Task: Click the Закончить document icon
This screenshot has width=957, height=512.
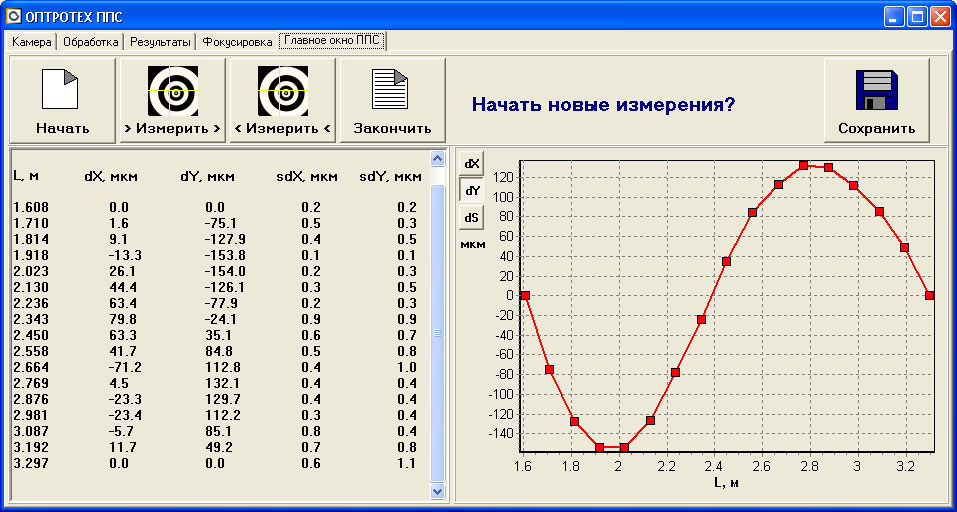Action: coord(390,88)
